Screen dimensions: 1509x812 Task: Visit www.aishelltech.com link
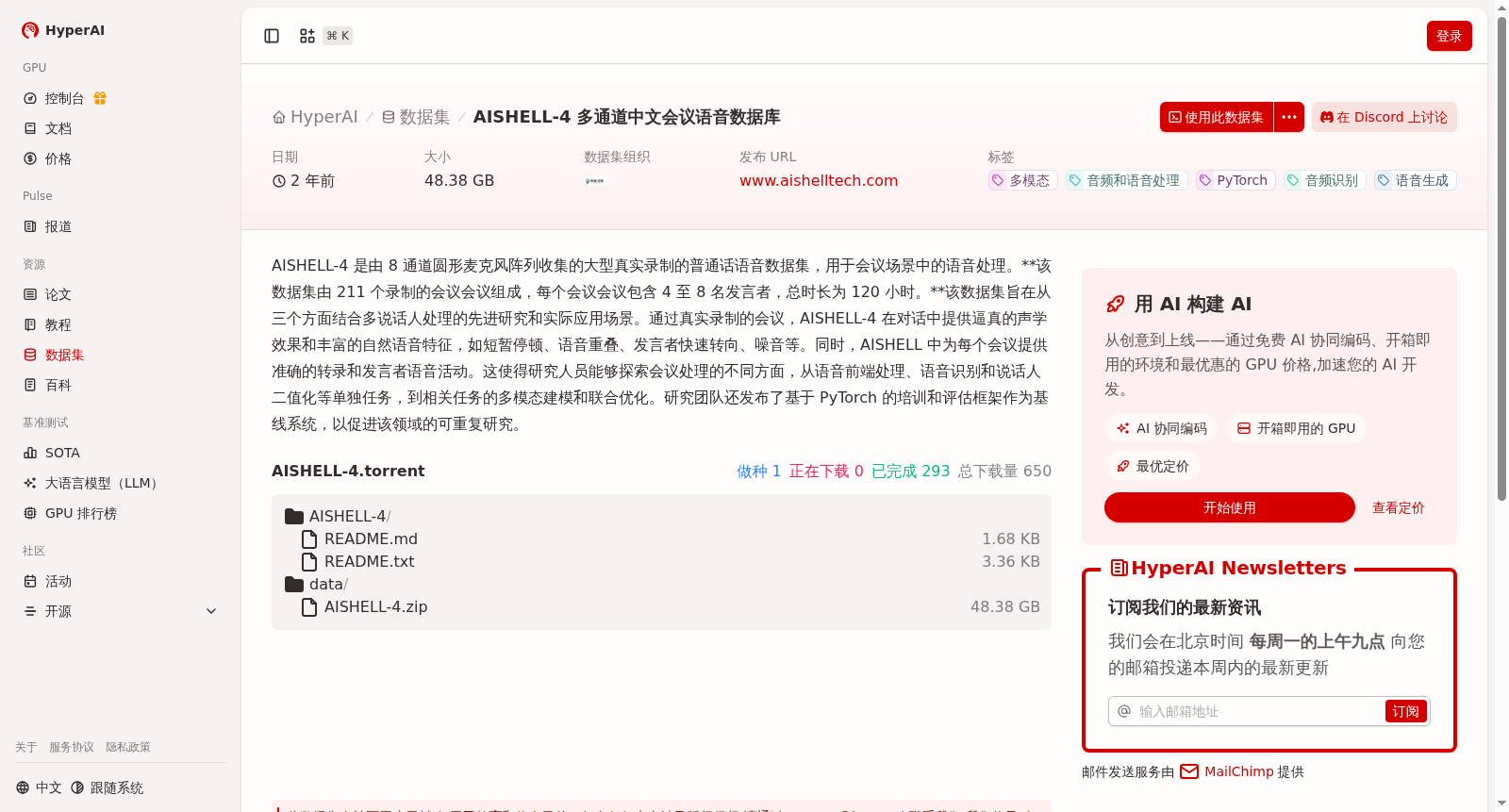click(819, 180)
